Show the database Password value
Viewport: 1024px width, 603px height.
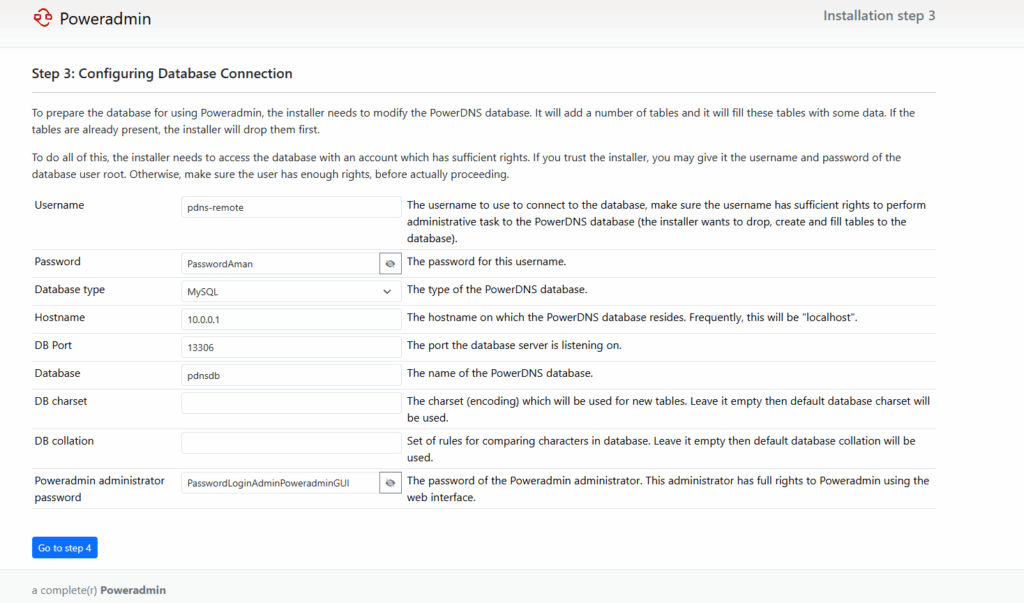[x=390, y=263]
